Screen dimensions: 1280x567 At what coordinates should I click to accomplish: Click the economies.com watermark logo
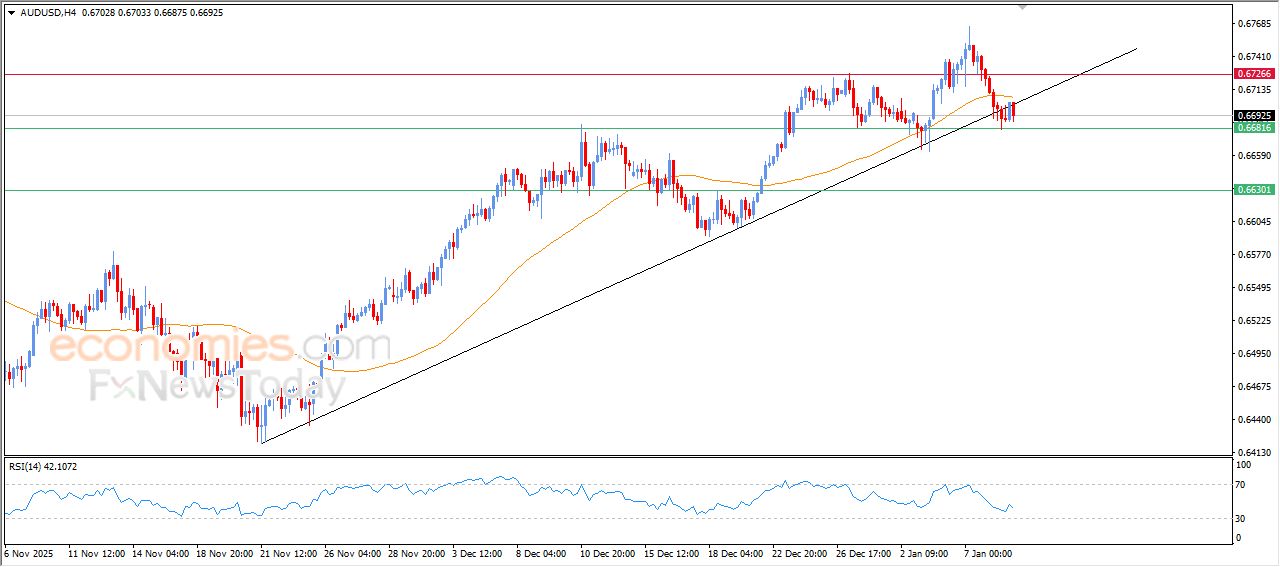click(x=220, y=347)
